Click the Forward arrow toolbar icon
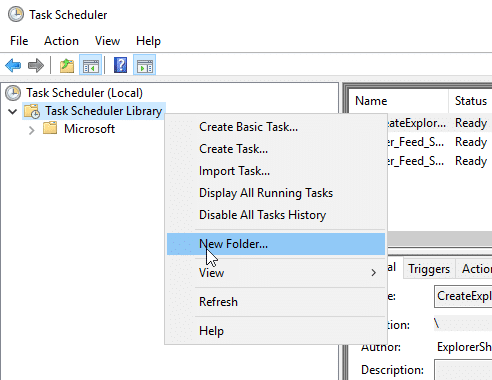492x380 pixels. point(36,65)
